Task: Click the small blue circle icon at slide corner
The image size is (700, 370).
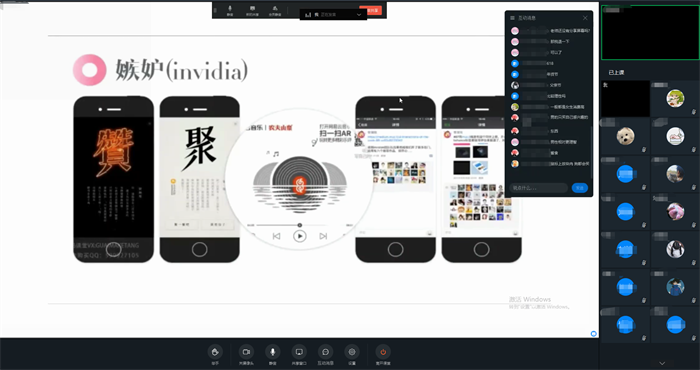Action: pyautogui.click(x=593, y=334)
